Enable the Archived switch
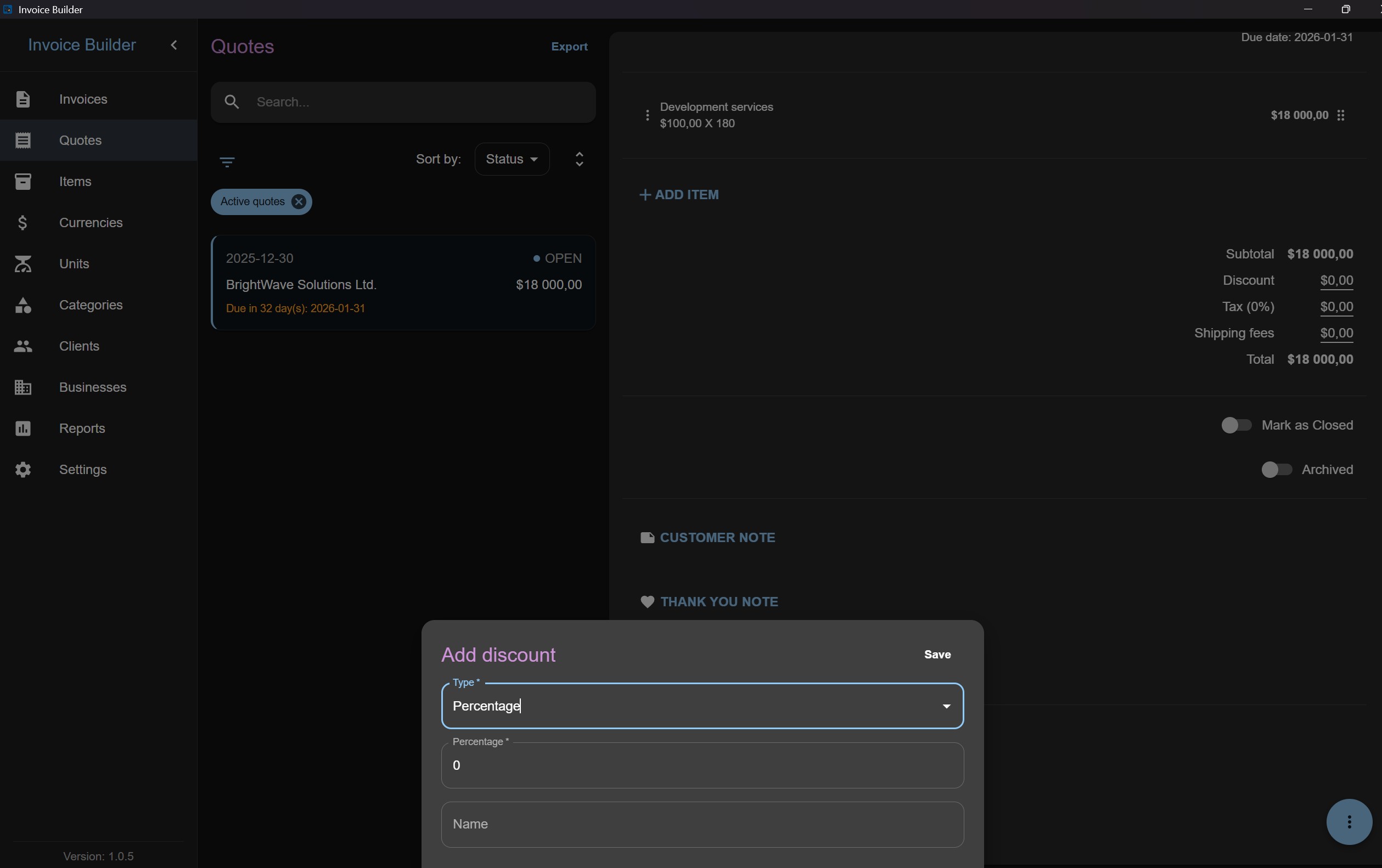 (x=1276, y=469)
